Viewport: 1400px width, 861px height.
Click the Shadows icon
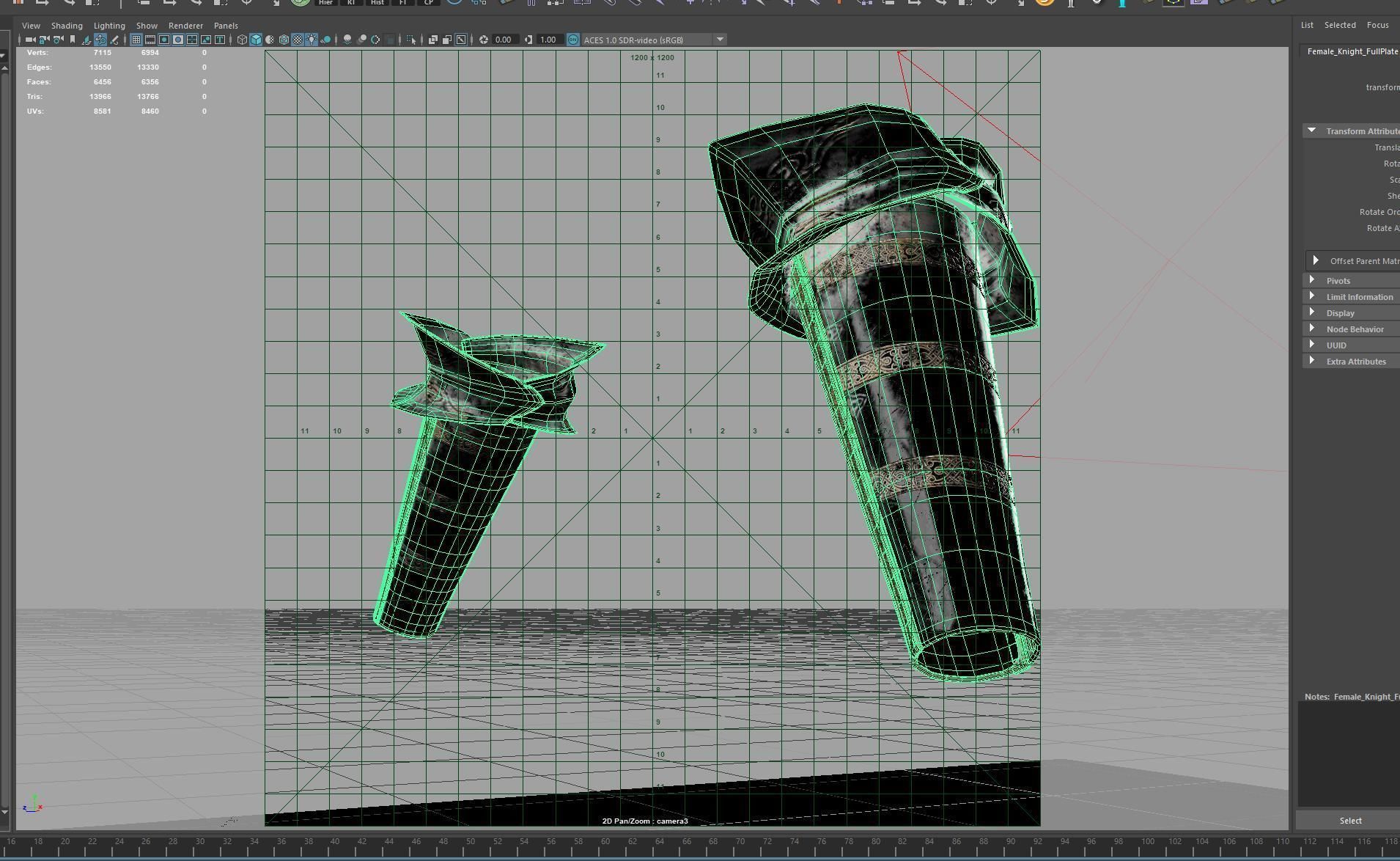325,40
